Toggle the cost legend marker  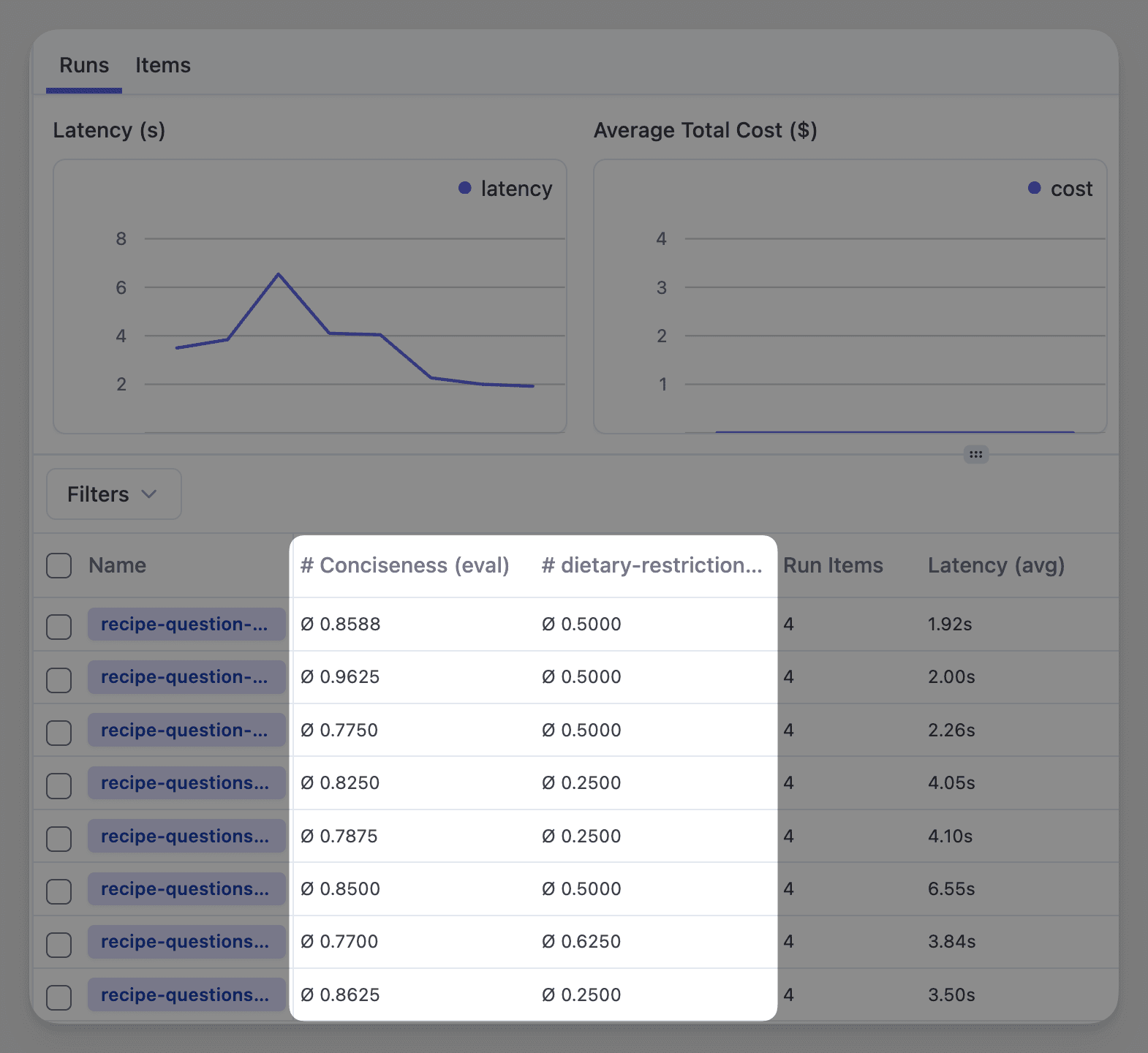click(1034, 189)
